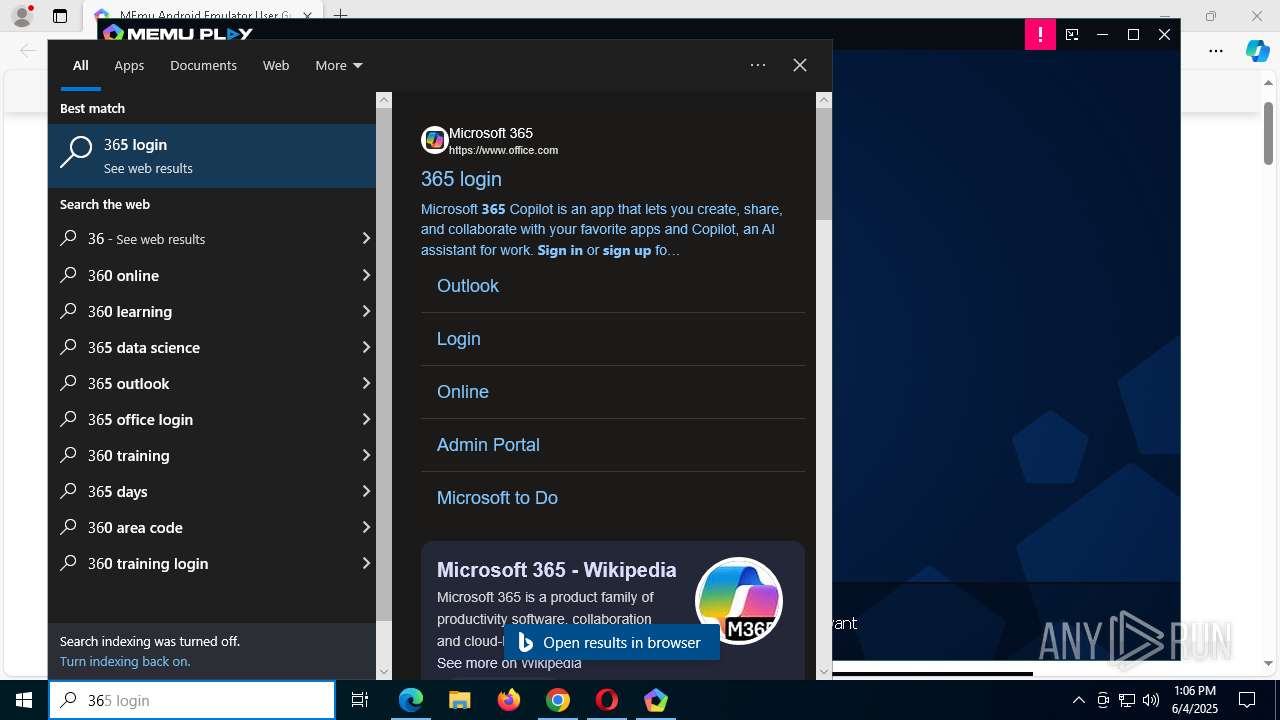Open Microsoft Edge from the taskbar

click(411, 700)
